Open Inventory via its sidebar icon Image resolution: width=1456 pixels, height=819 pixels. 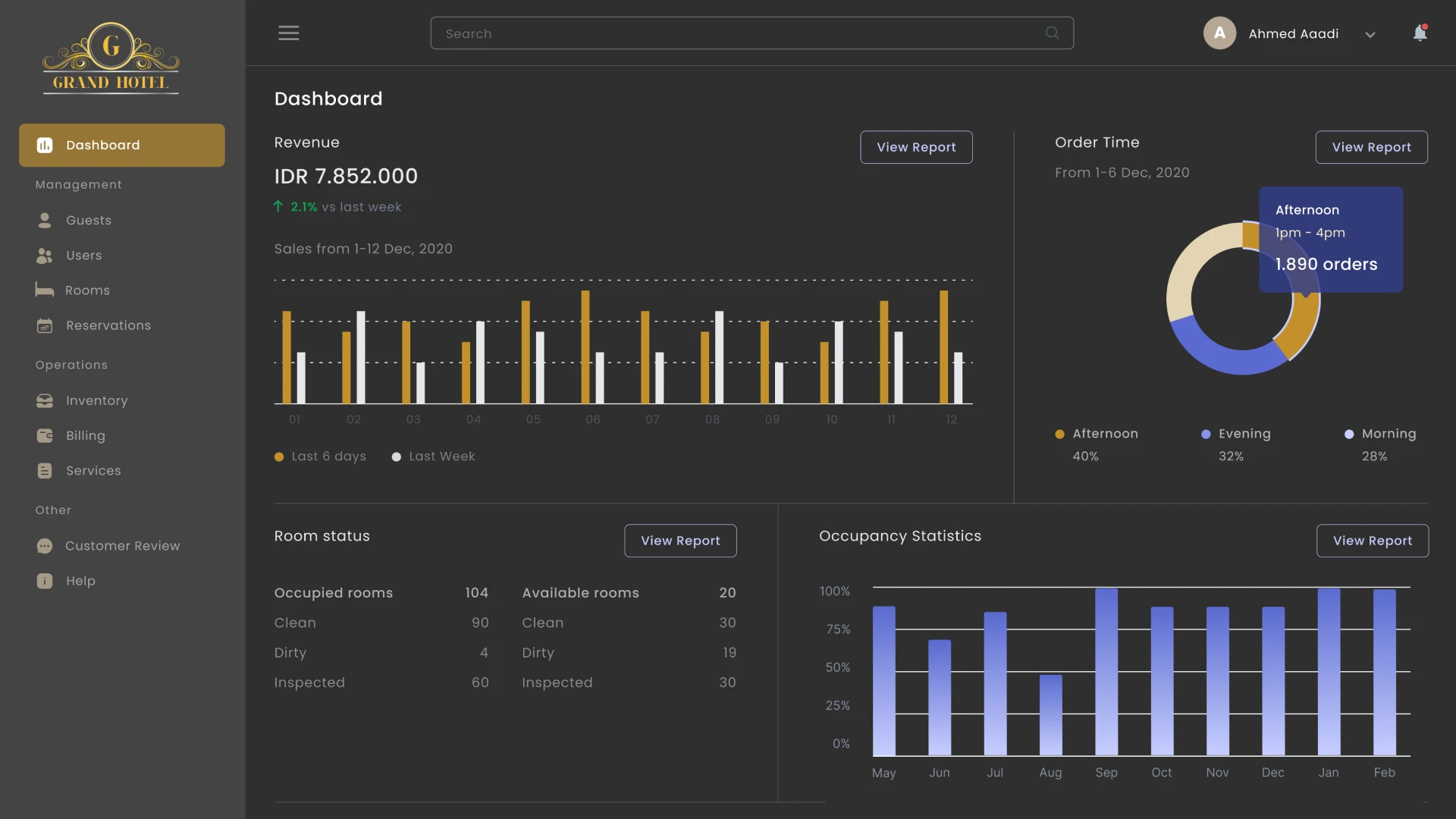pyautogui.click(x=45, y=400)
